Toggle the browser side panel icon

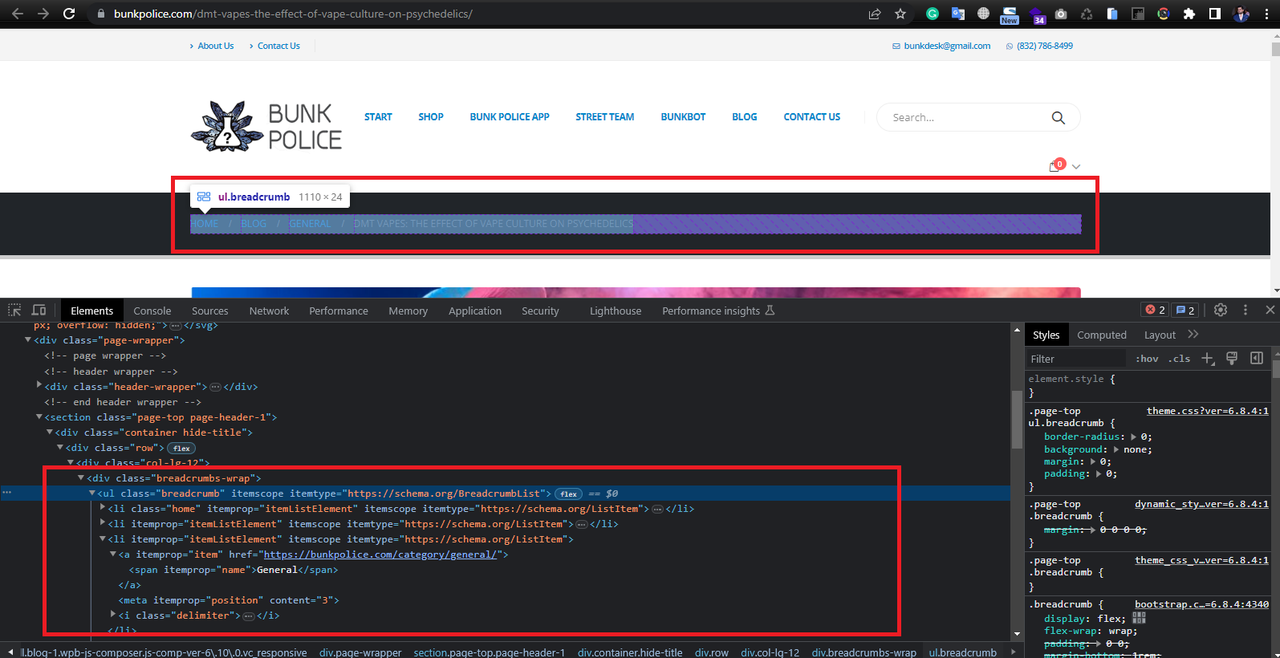[1214, 14]
